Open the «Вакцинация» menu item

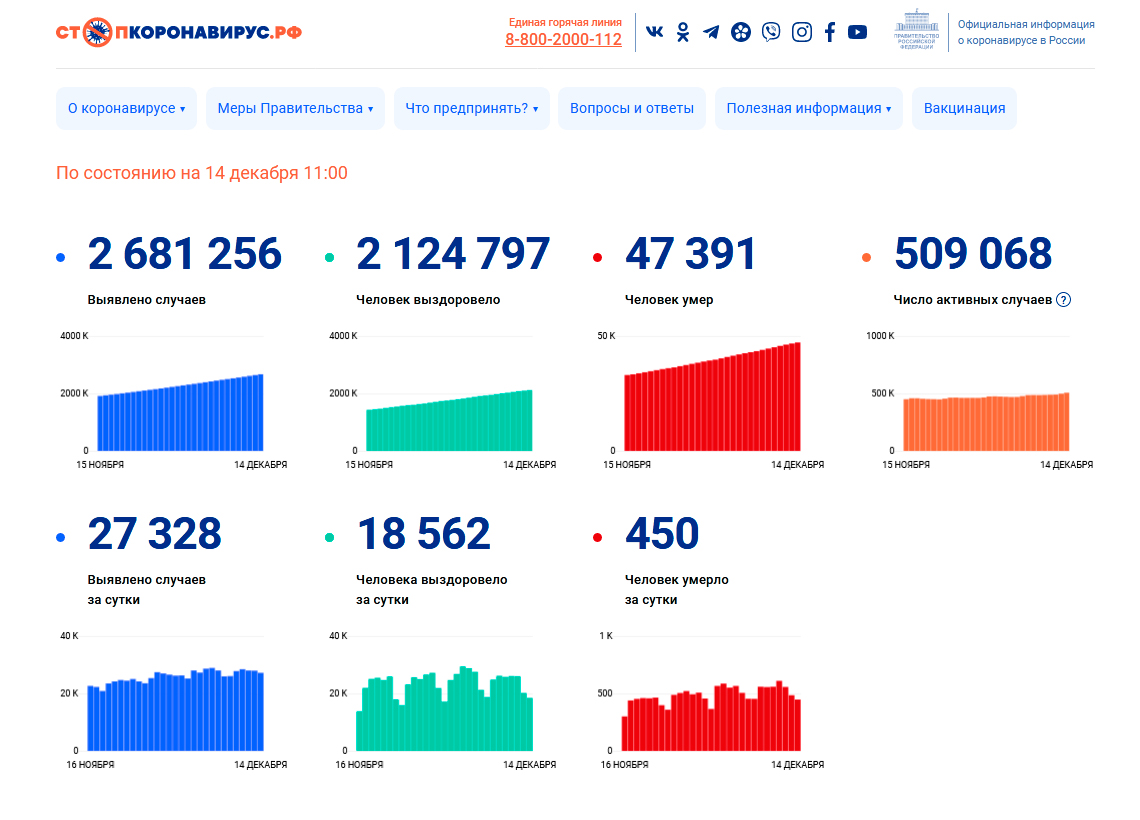point(964,108)
